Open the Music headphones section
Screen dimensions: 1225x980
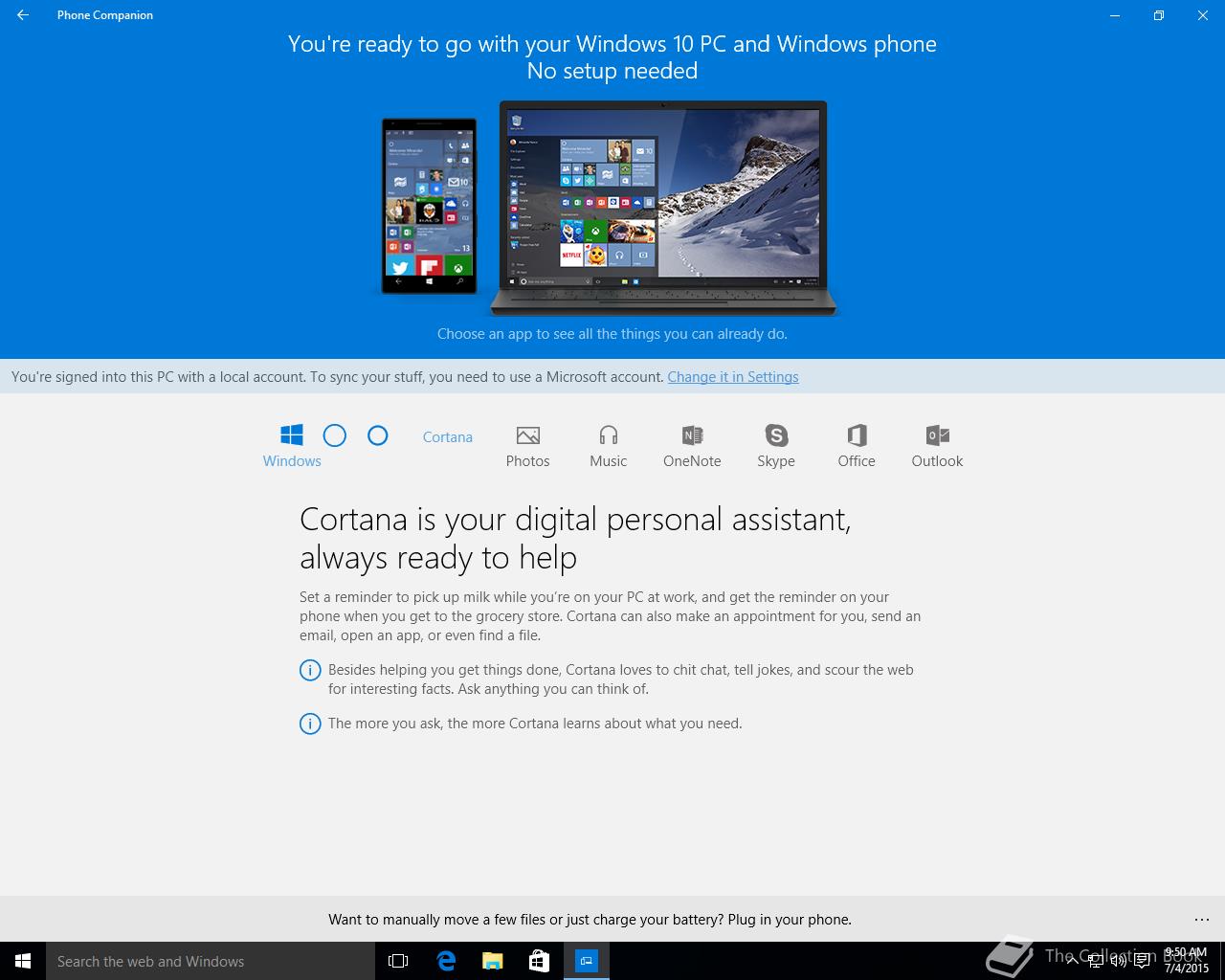(608, 447)
